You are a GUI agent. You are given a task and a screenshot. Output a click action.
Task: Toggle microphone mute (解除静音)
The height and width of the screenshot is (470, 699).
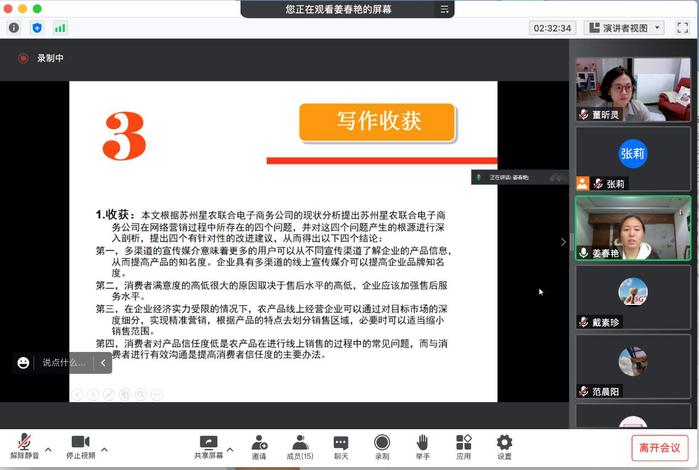point(22,444)
